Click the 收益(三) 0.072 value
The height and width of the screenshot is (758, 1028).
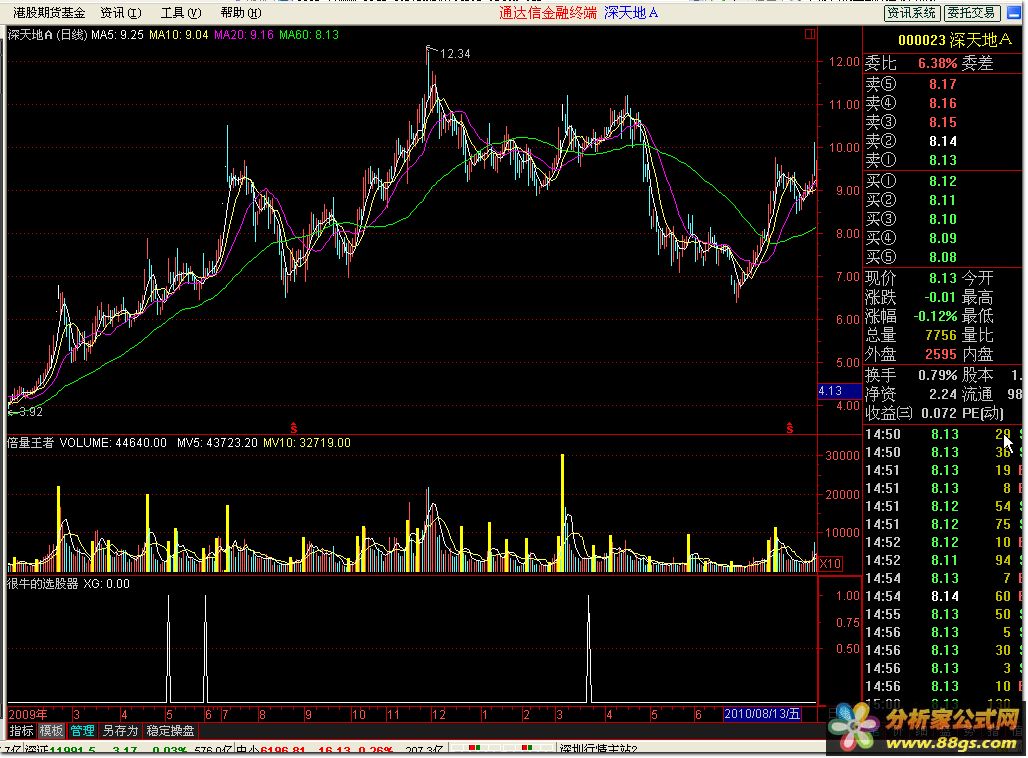(939, 413)
